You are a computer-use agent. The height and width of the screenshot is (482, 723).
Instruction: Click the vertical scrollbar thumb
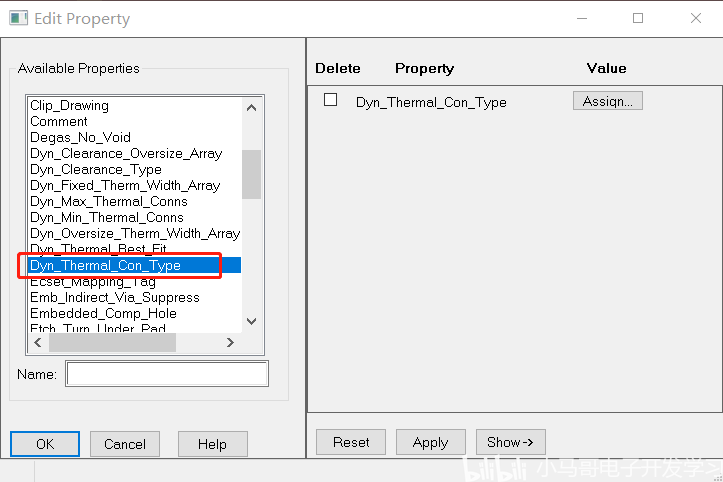tap(251, 175)
